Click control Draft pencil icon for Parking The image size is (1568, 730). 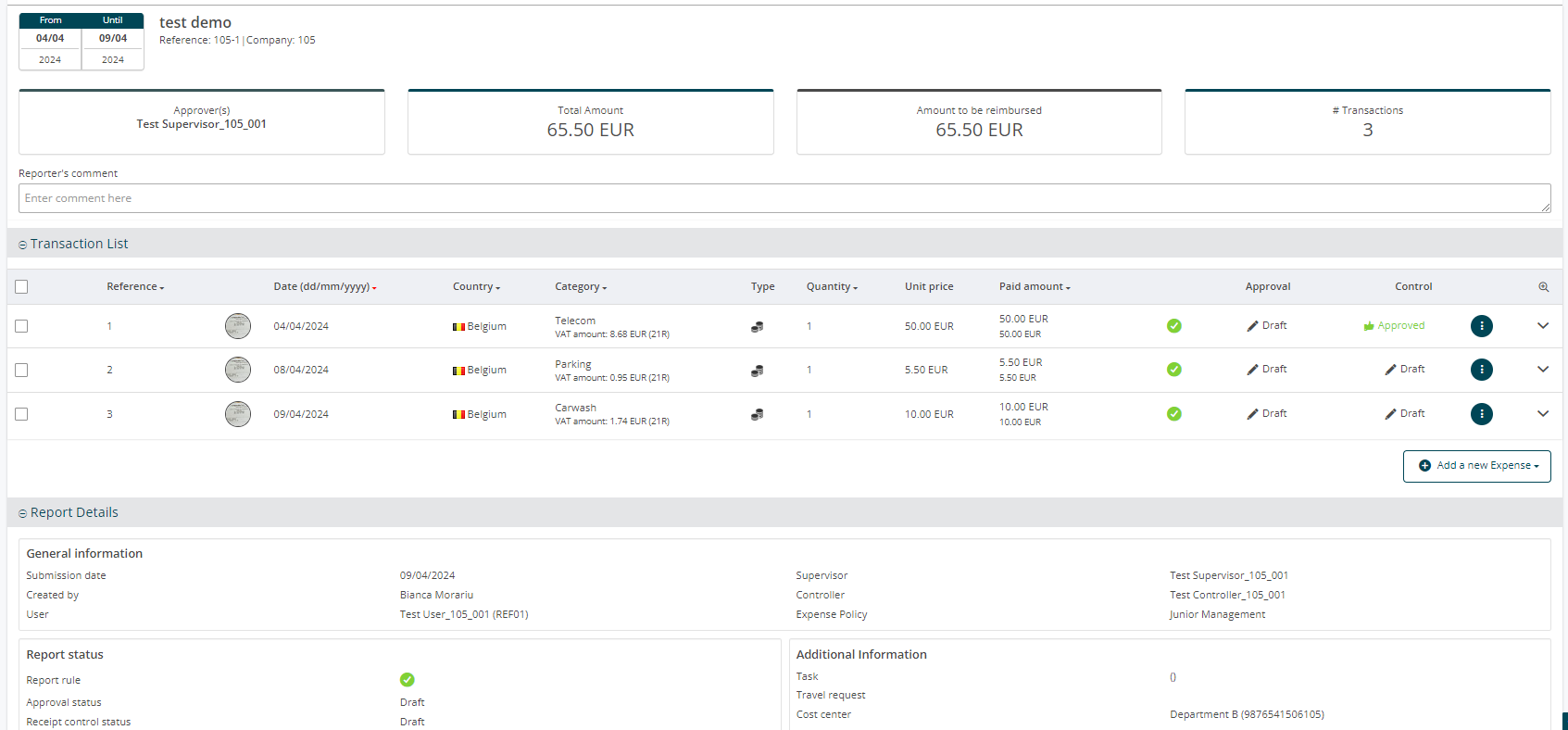1390,370
